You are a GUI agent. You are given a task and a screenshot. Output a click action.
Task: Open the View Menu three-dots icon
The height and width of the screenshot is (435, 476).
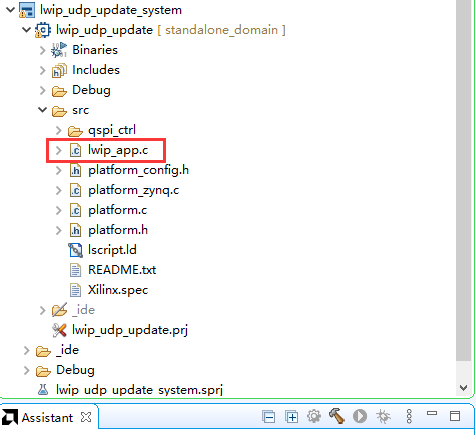point(409,416)
